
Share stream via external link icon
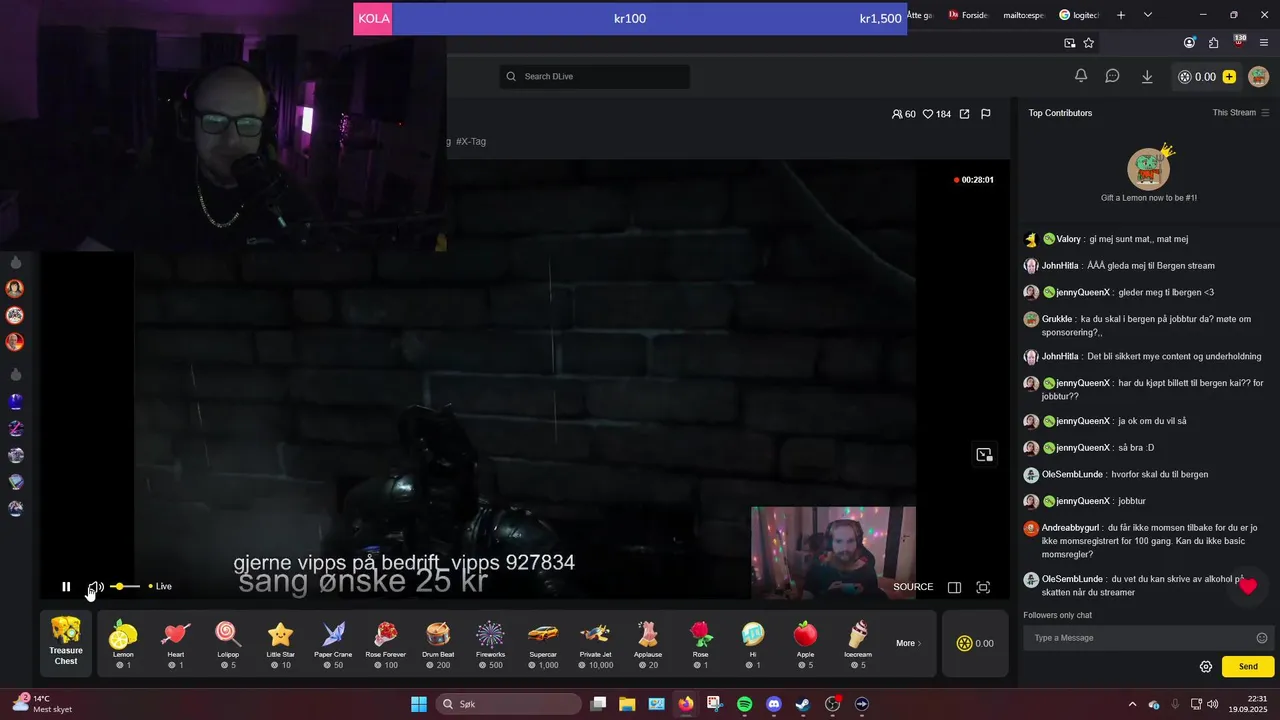964,114
